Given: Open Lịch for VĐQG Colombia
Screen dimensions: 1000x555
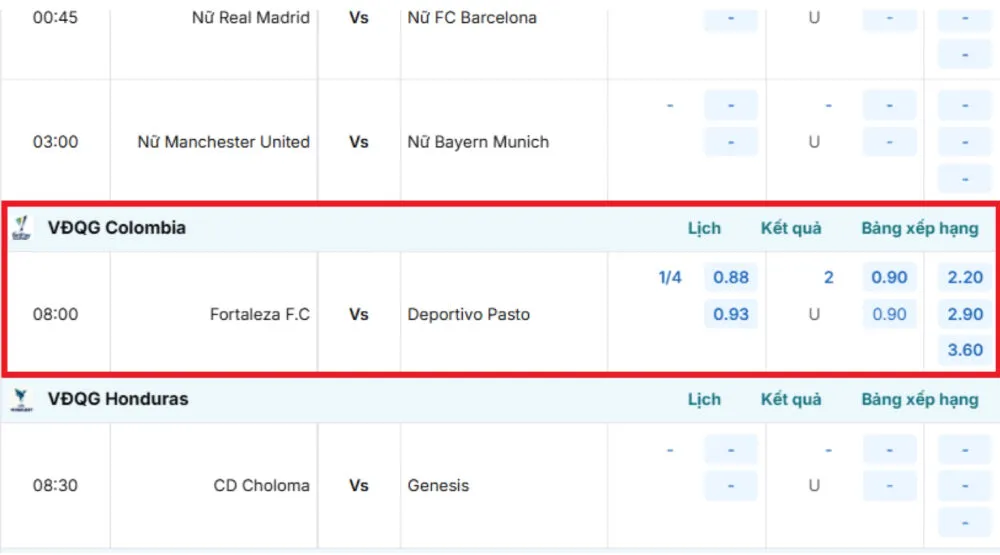Looking at the screenshot, I should click(704, 228).
